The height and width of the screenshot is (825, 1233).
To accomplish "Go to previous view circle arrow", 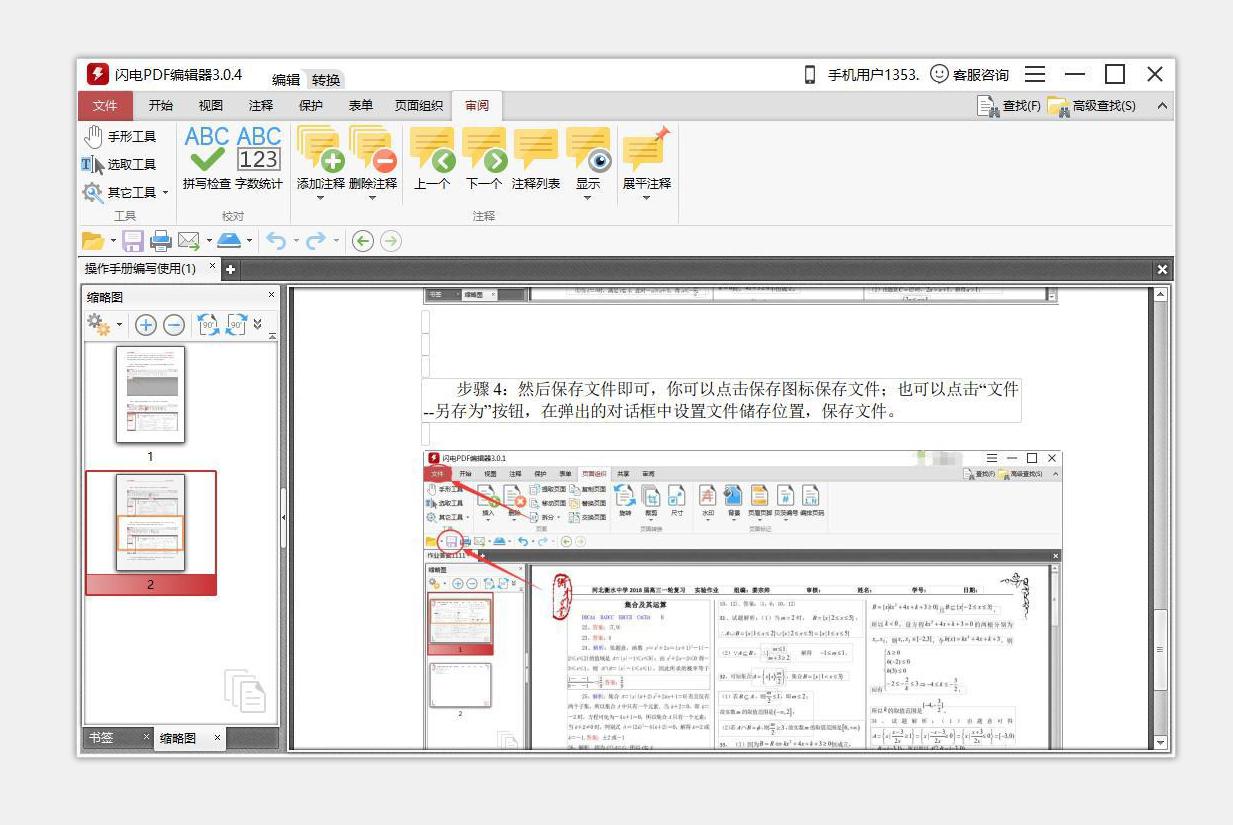I will click(x=363, y=241).
